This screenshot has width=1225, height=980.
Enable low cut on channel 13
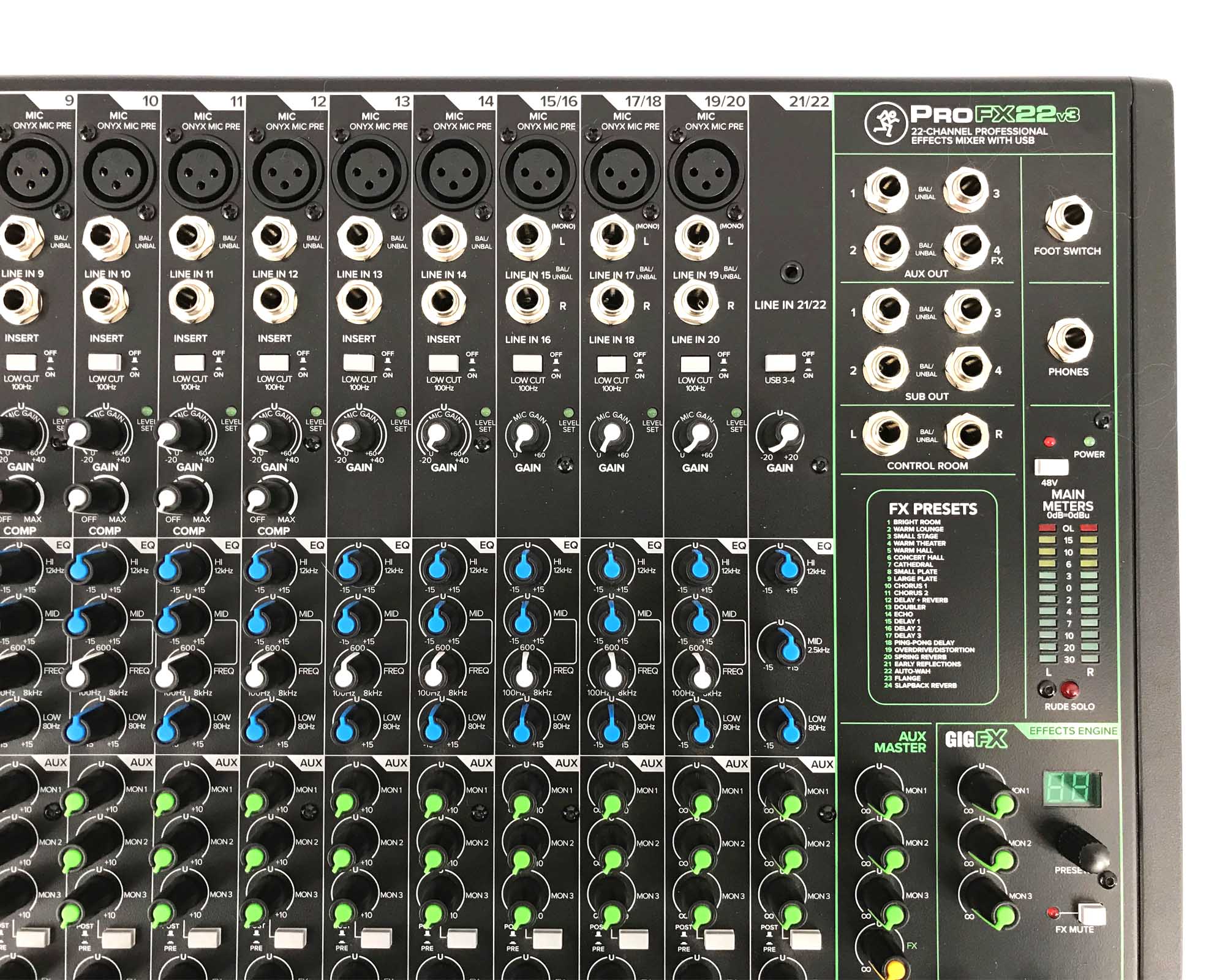click(x=358, y=363)
